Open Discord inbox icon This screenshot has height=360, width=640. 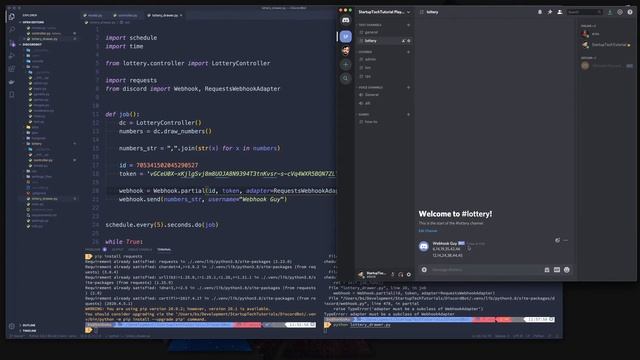click(x=620, y=12)
